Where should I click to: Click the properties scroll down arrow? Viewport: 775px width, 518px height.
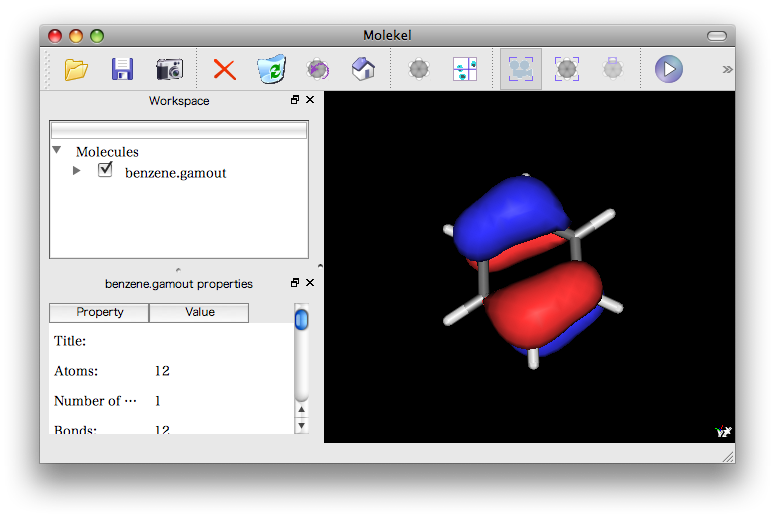(301, 425)
